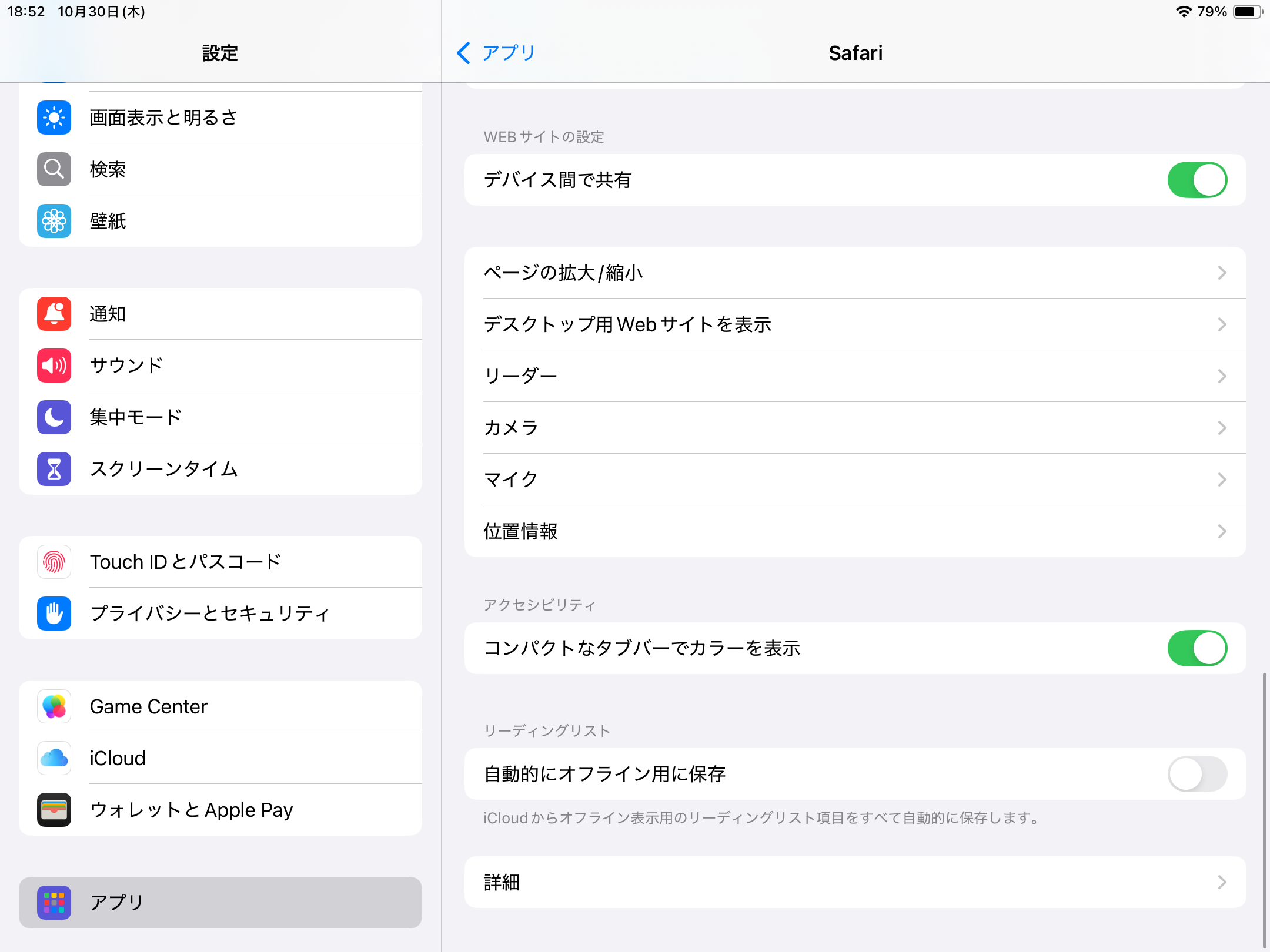Tap the Screen Time hourglass icon
1270x952 pixels.
click(54, 469)
